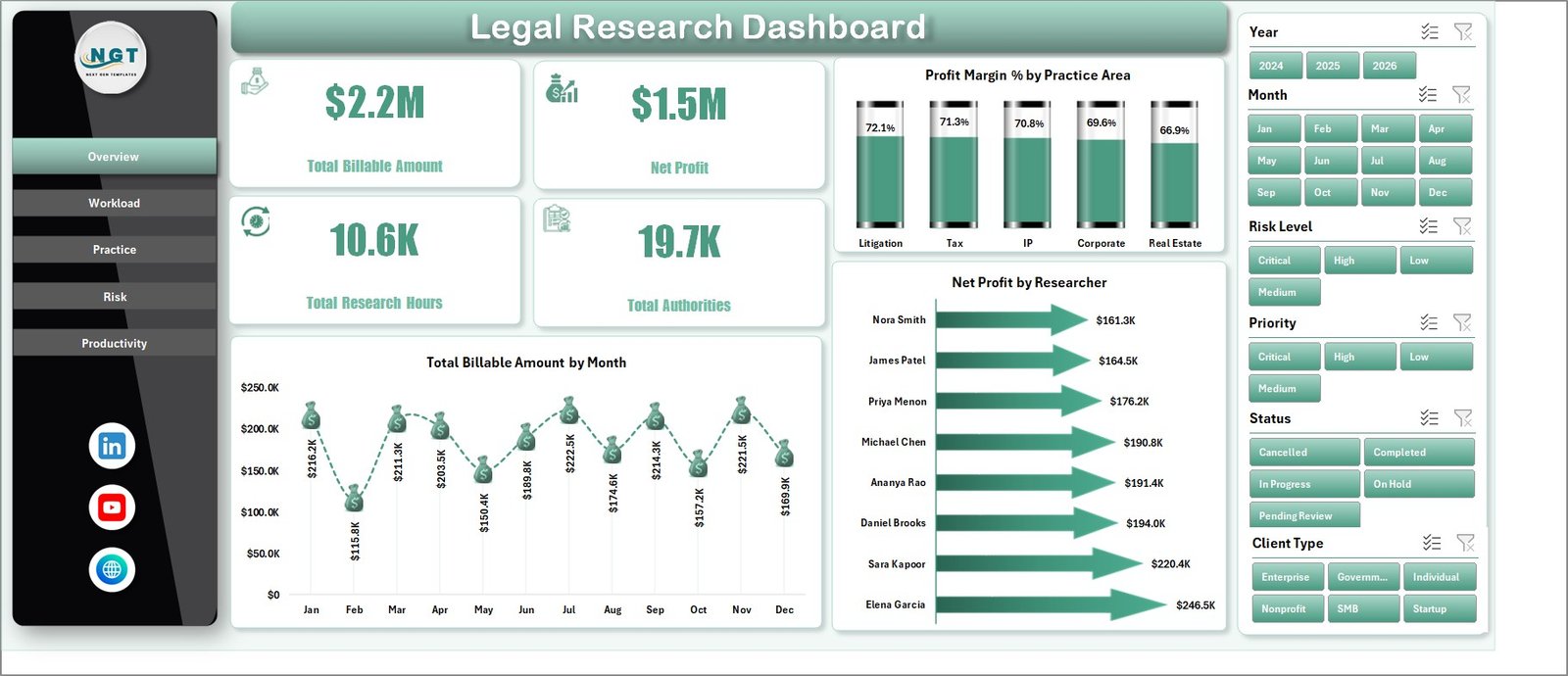The image size is (1568, 676).
Task: Filter Client Type by Startup
Action: coord(1439,608)
